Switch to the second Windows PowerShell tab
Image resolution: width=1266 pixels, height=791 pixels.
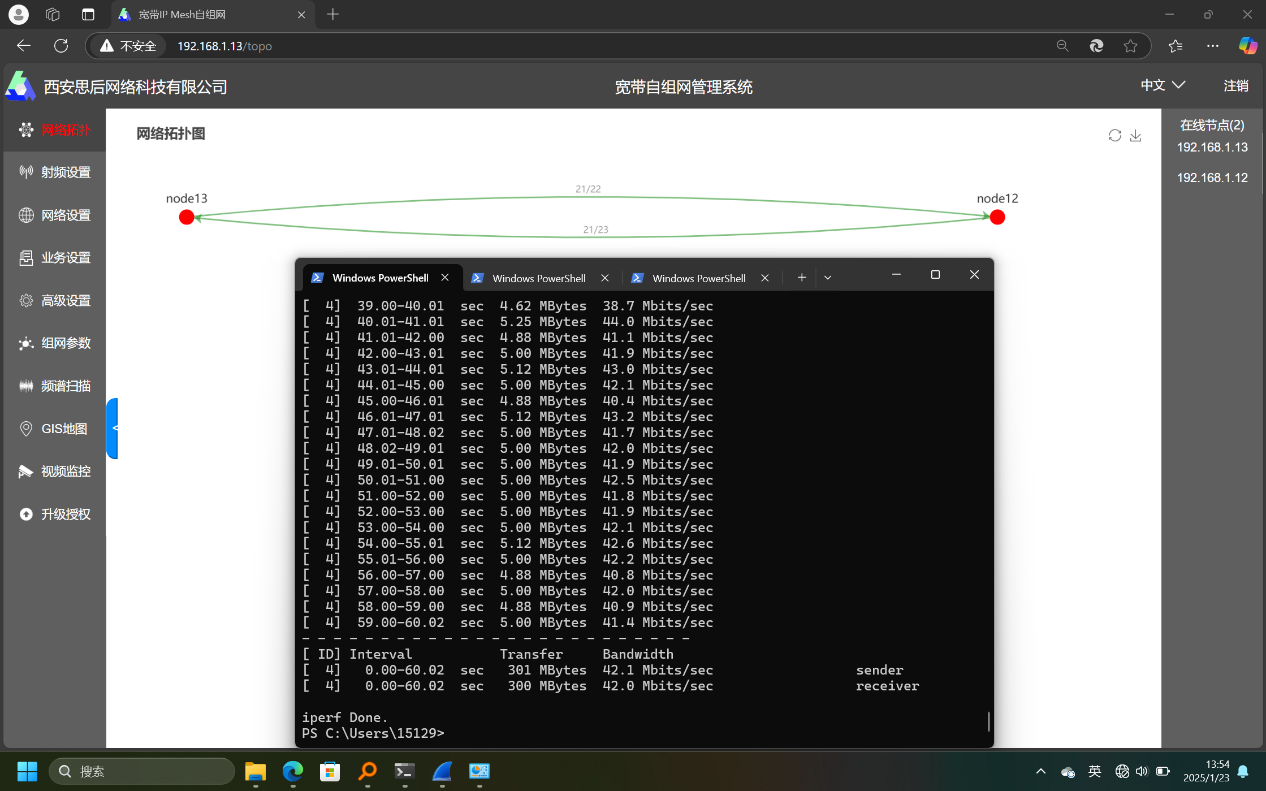[539, 278]
